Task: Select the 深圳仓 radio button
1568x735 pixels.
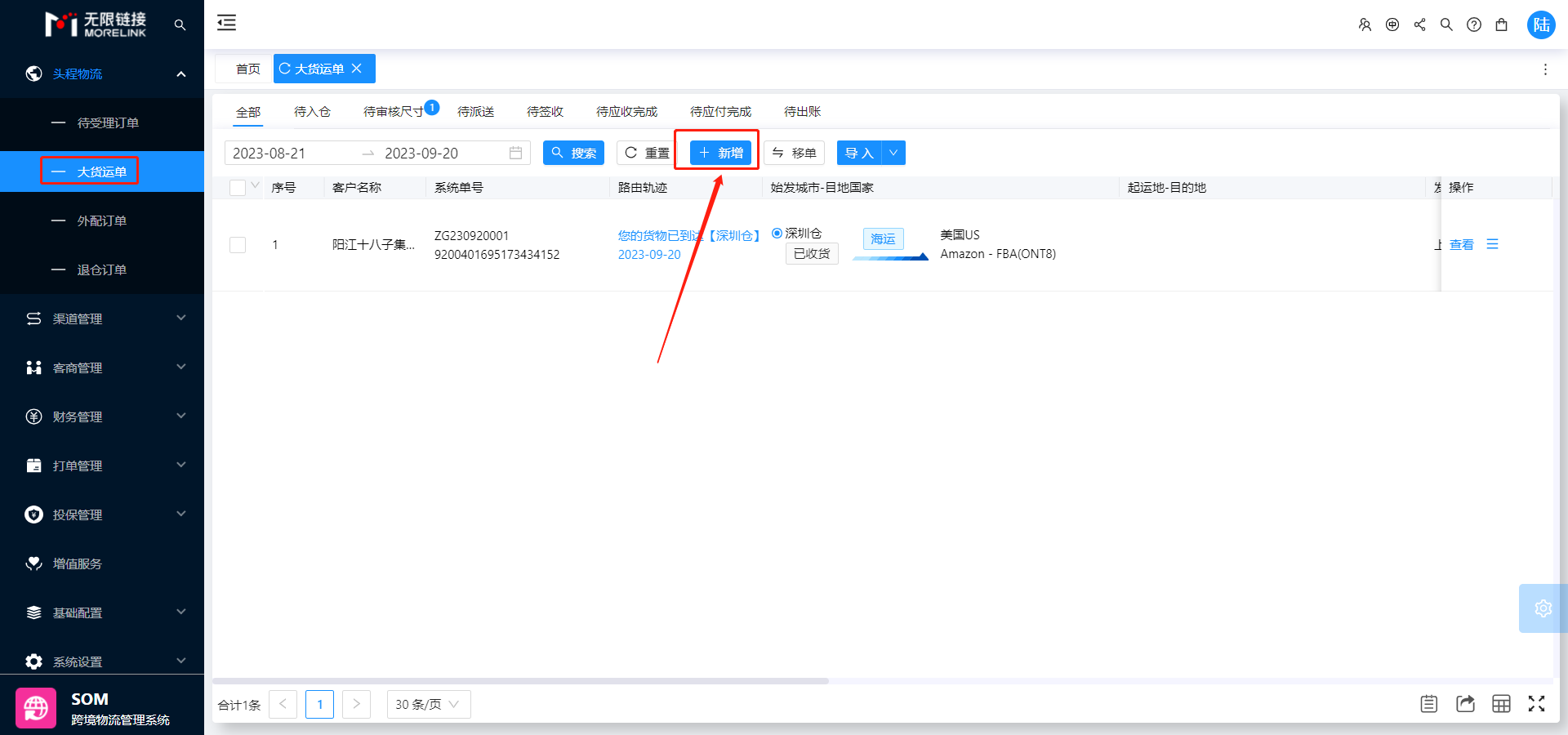Action: click(x=777, y=234)
